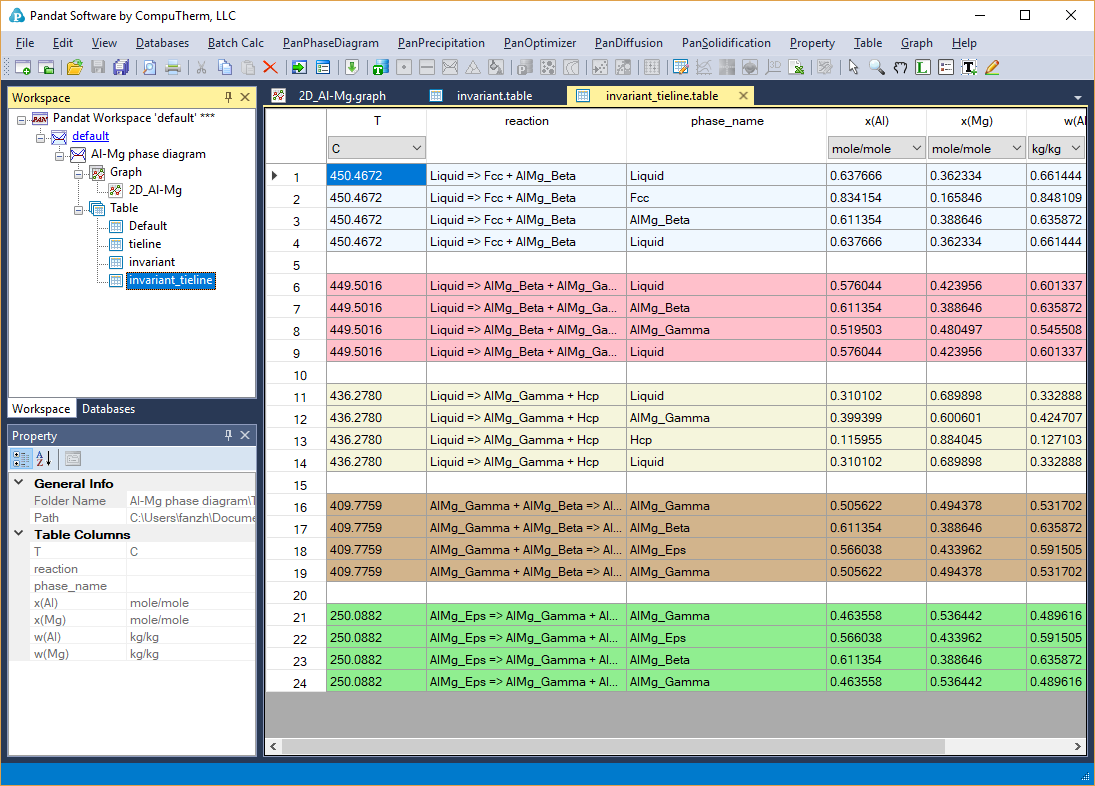Select the magnifier zoom tool
Screen dimensions: 1095x786
coord(876,67)
